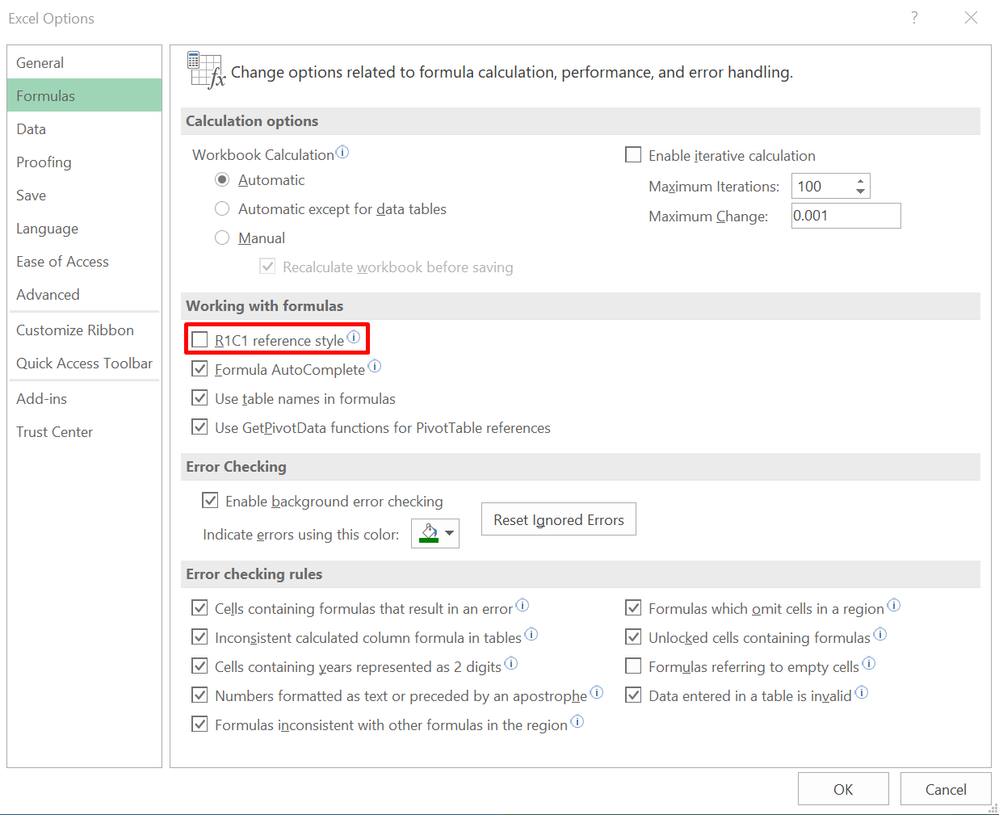
Task: Select the Automatic calculation radio button
Action: tap(222, 180)
